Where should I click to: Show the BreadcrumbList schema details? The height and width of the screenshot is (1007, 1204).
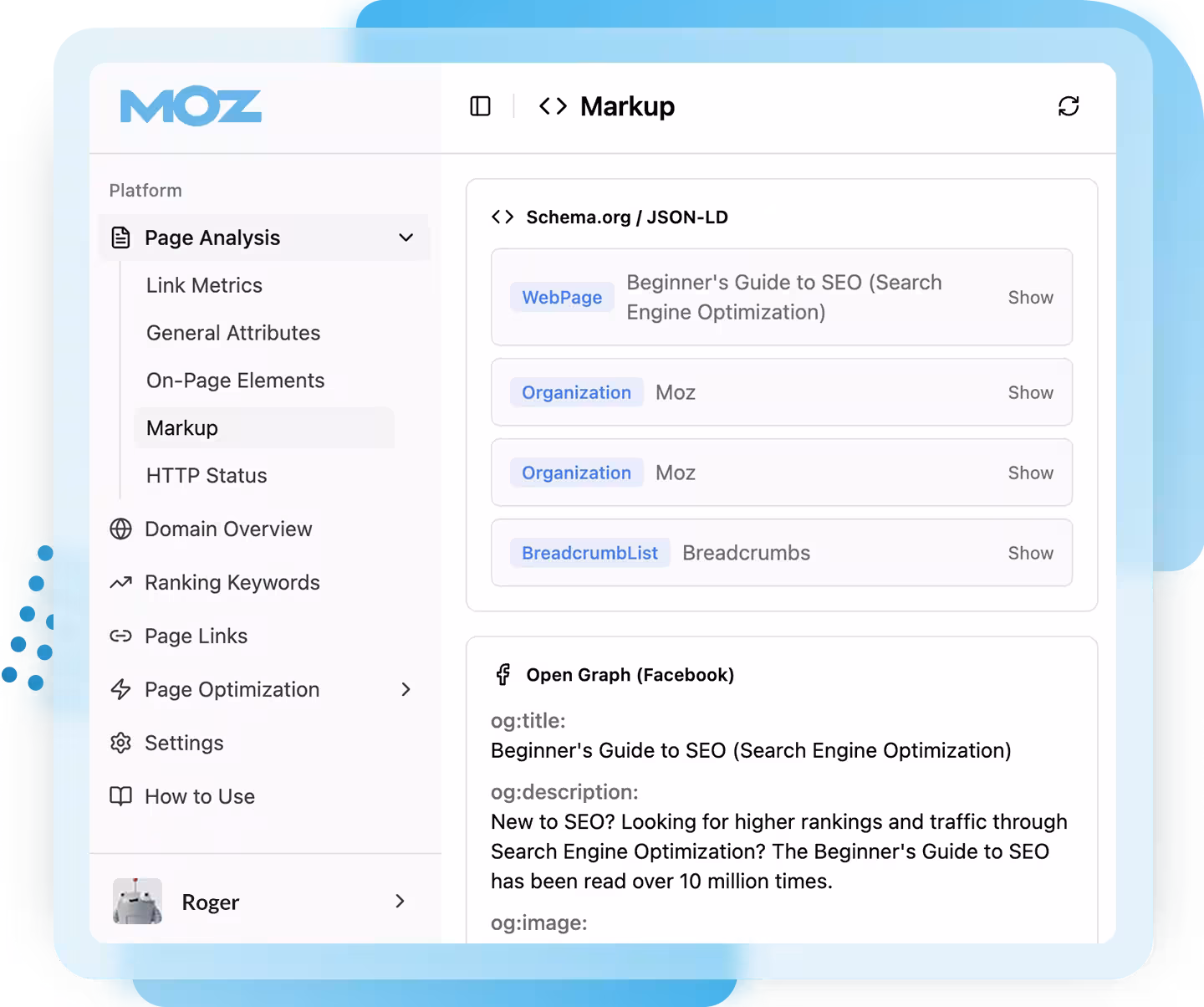[1030, 553]
